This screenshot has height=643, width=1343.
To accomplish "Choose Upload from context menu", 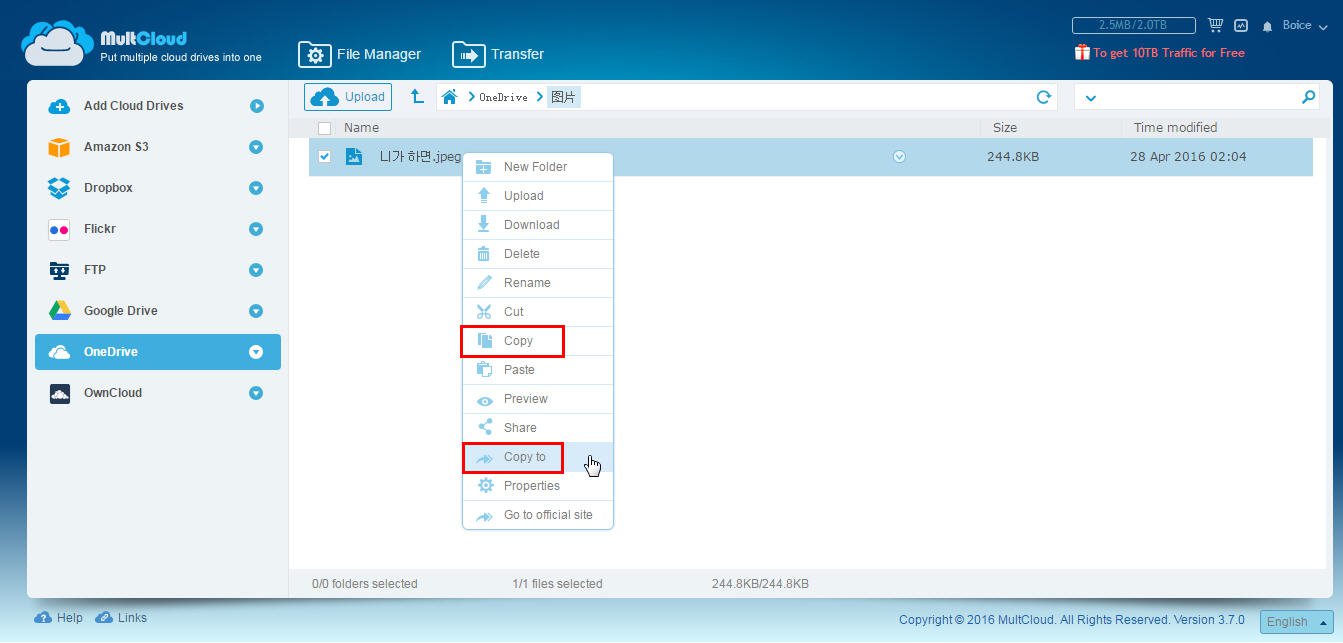I will click(538, 196).
